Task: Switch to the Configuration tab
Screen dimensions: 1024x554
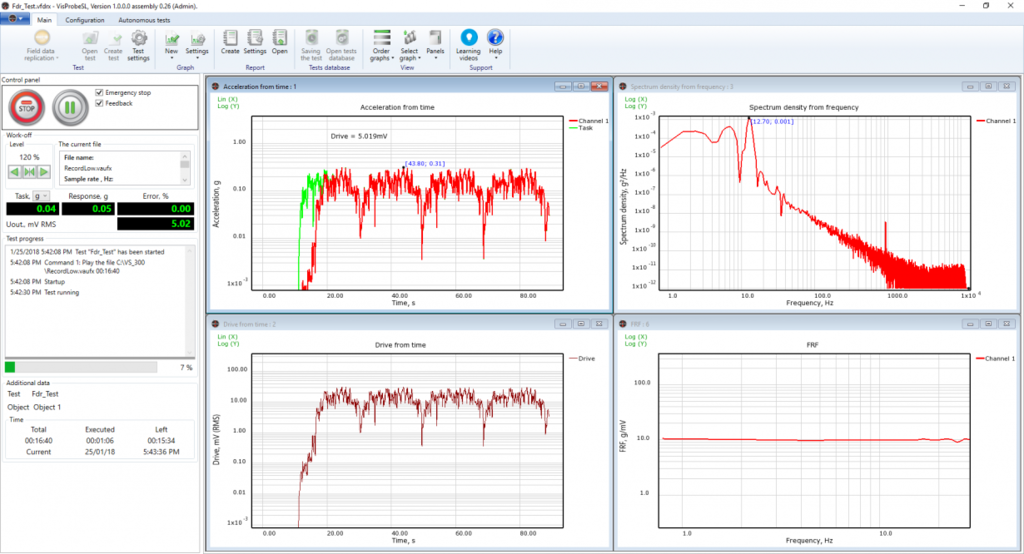Action: (85, 19)
